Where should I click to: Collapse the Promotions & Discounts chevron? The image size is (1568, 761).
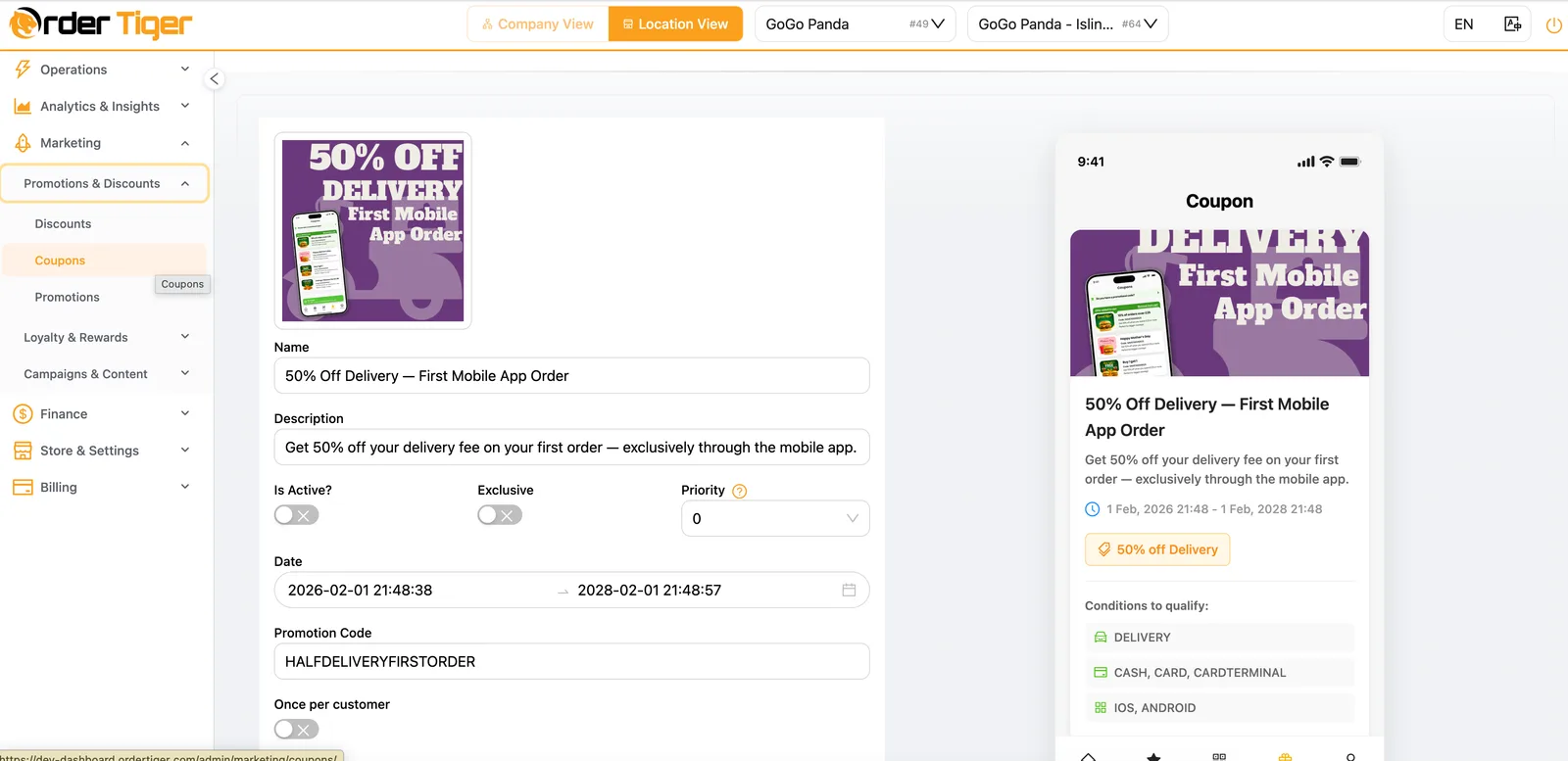coord(185,184)
